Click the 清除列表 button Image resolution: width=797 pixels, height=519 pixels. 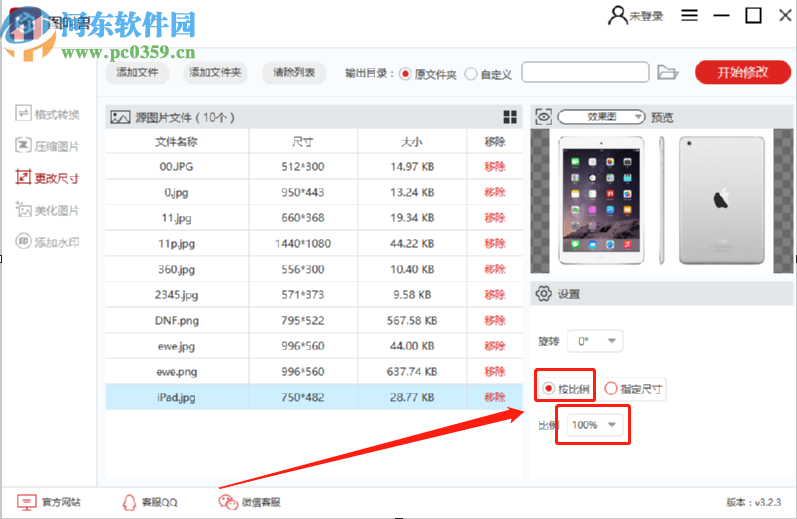pyautogui.click(x=294, y=72)
